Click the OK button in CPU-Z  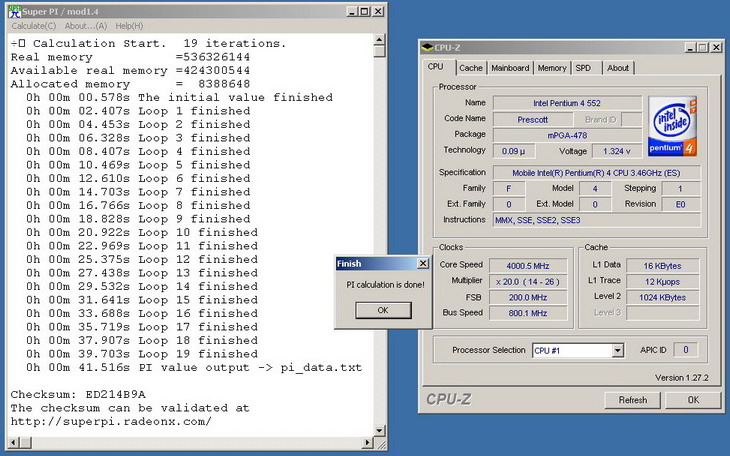[x=693, y=400]
